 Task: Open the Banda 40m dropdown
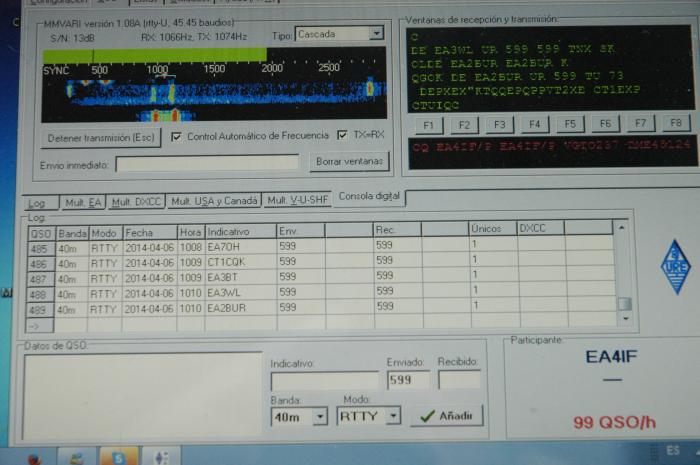pos(320,417)
